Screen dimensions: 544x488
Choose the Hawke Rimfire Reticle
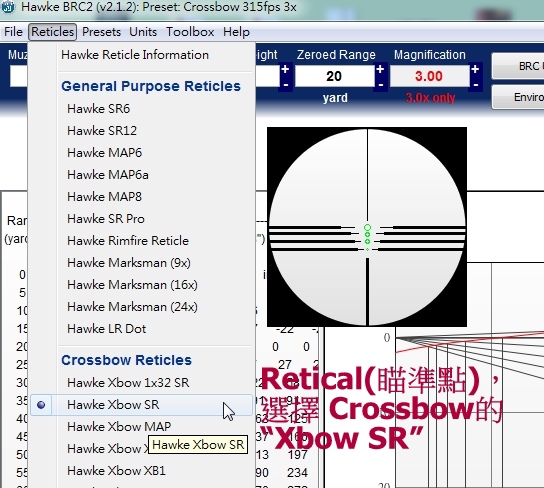click(128, 241)
